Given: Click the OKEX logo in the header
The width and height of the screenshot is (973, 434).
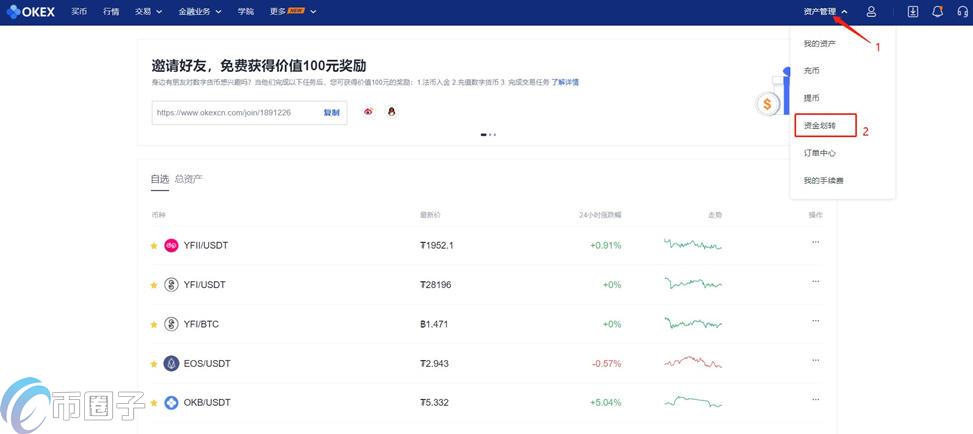Looking at the screenshot, I should (29, 12).
